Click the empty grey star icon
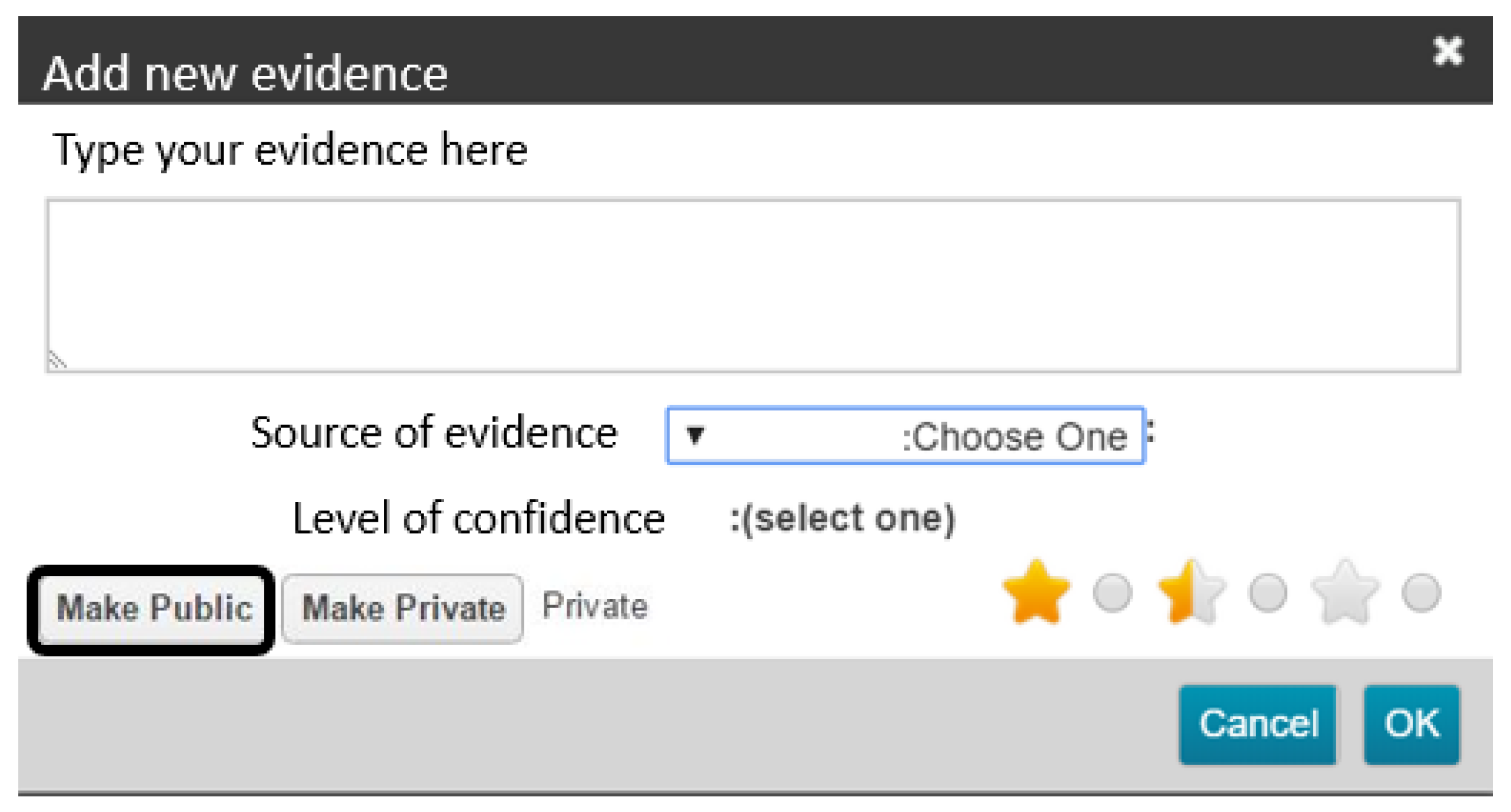This screenshot has height=812, width=1511. (1344, 592)
